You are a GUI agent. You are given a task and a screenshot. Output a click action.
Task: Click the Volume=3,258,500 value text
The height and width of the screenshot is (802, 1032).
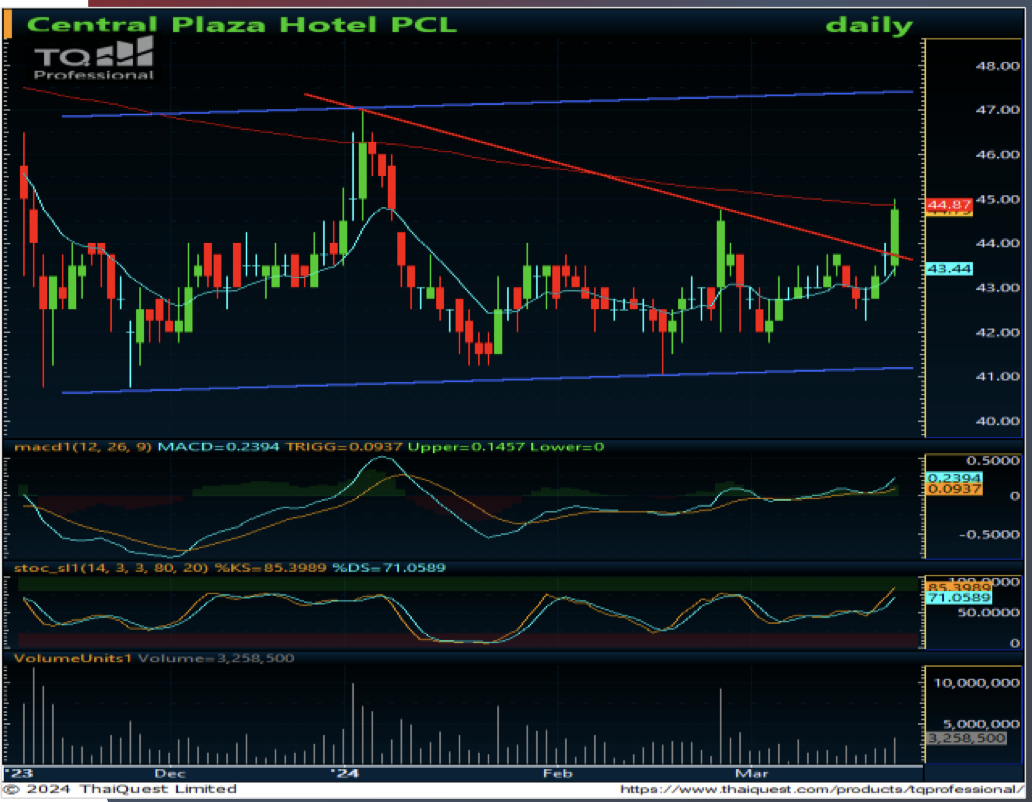tap(216, 658)
